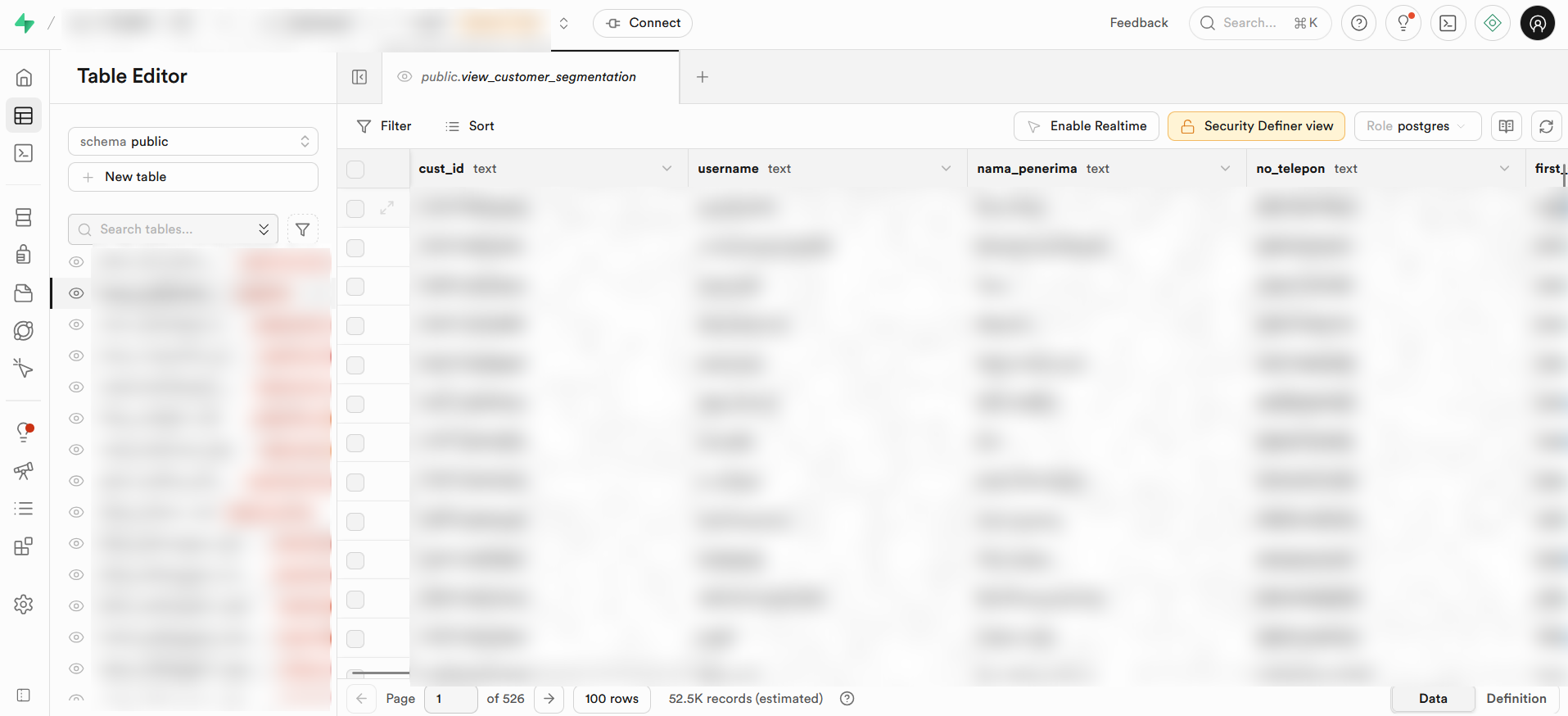Check the fifth data row checkbox
Image resolution: width=1568 pixels, height=716 pixels.
click(x=355, y=365)
